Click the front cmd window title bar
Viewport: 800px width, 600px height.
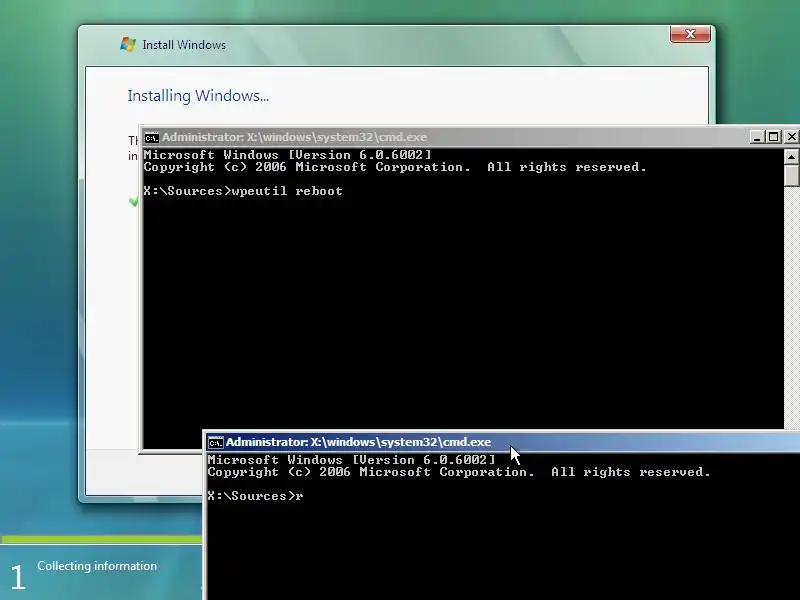503,442
